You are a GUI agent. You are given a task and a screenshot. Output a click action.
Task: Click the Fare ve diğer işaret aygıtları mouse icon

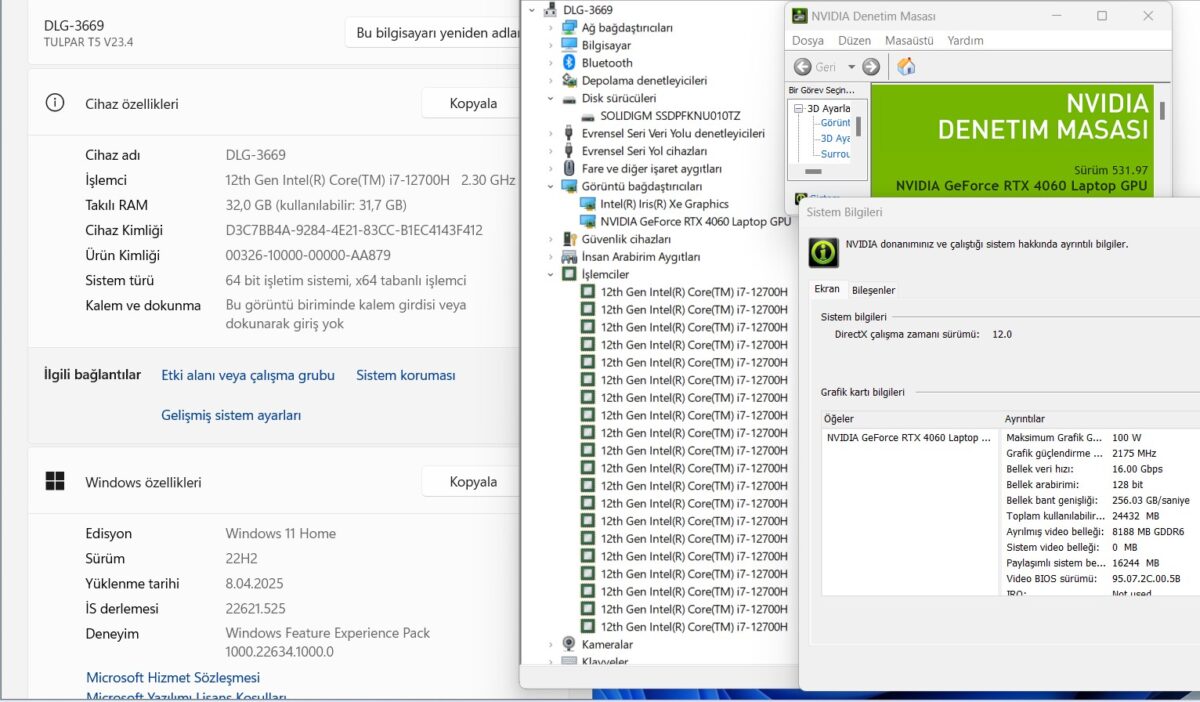tap(569, 169)
